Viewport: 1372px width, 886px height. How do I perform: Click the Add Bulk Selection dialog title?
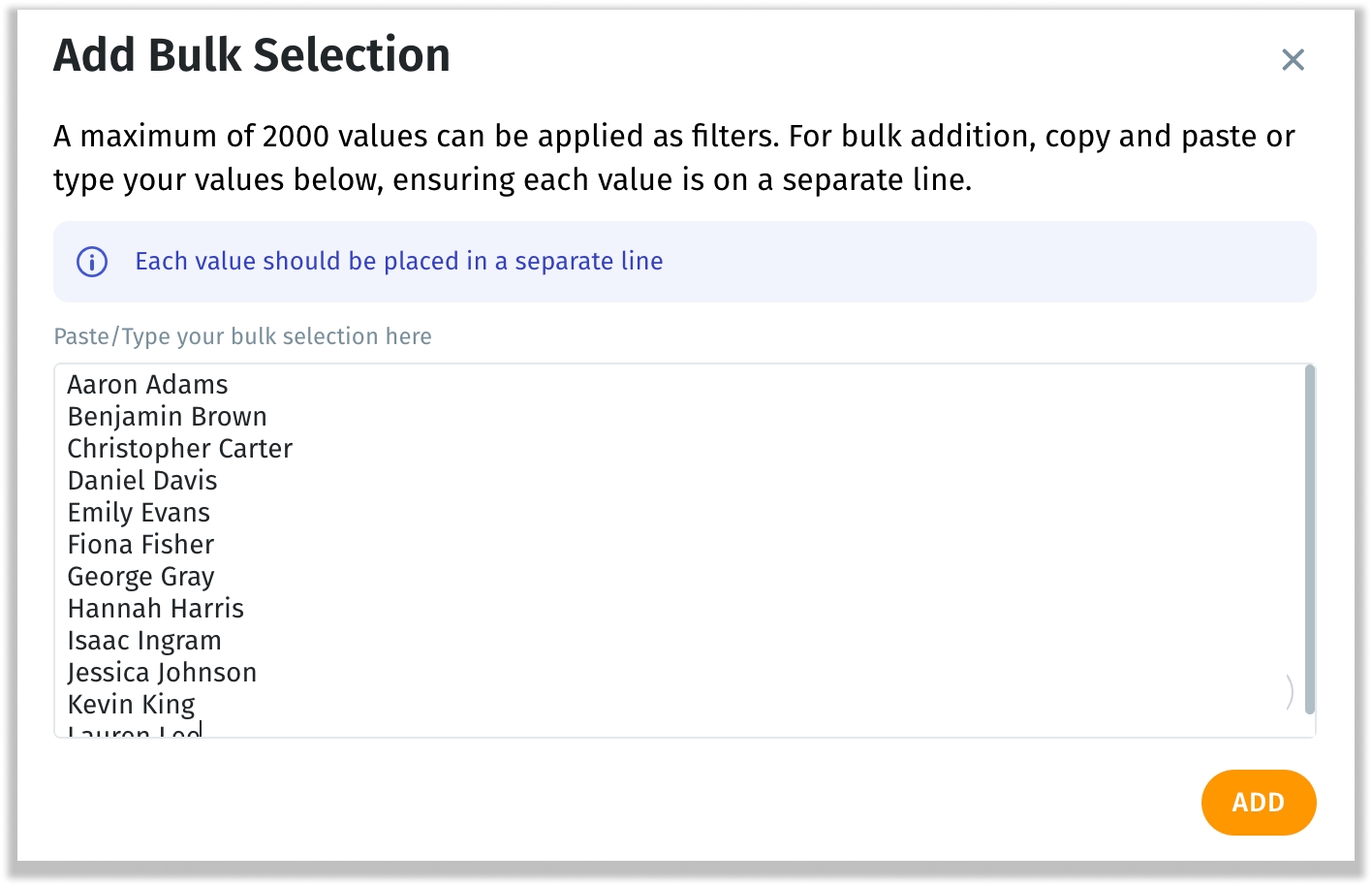coord(252,55)
